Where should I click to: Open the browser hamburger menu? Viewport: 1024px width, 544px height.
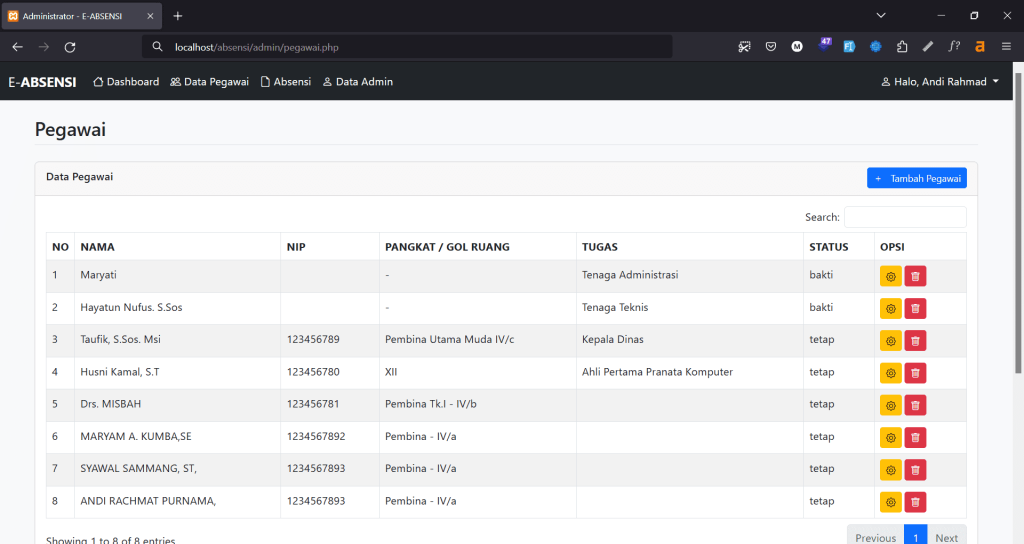point(1006,47)
